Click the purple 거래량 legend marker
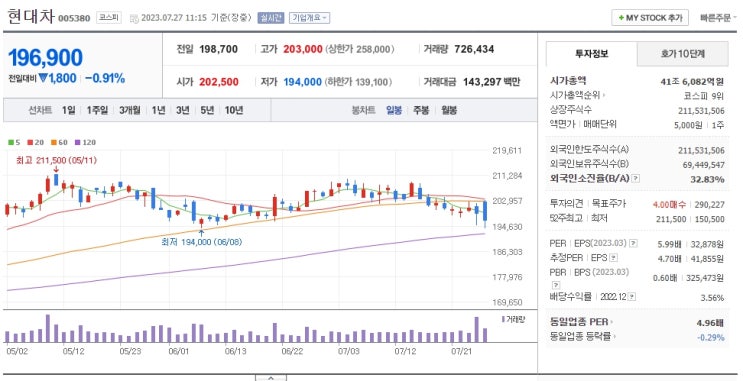Screen dimensions: 743x381 point(503,319)
